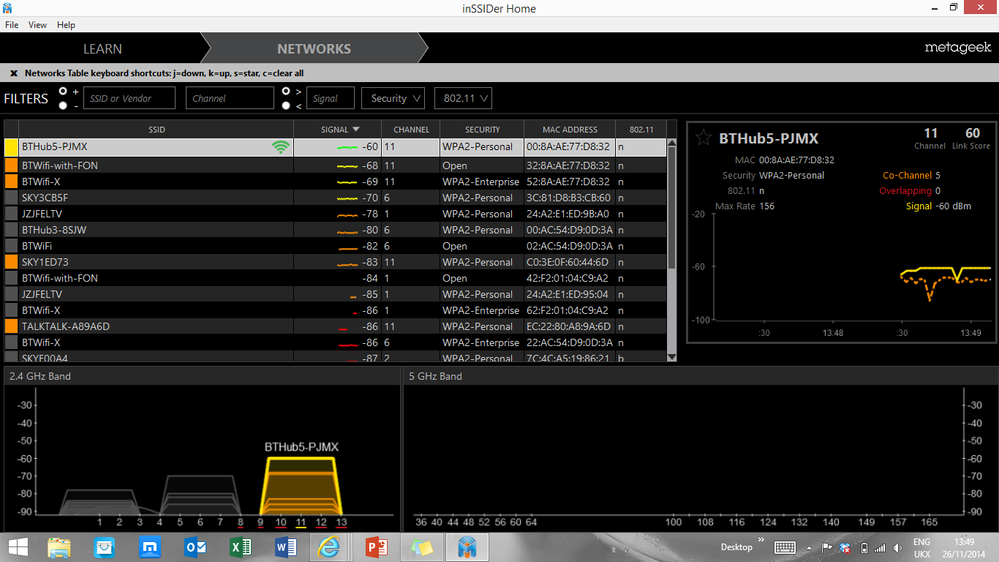Click the yellow color swatch for BTHub5-PJMX row
The height and width of the screenshot is (562, 999).
tap(11, 147)
